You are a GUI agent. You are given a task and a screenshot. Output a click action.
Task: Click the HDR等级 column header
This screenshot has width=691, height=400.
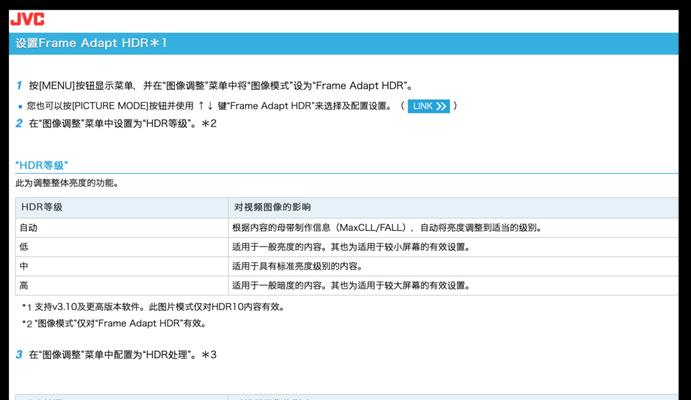coord(122,207)
